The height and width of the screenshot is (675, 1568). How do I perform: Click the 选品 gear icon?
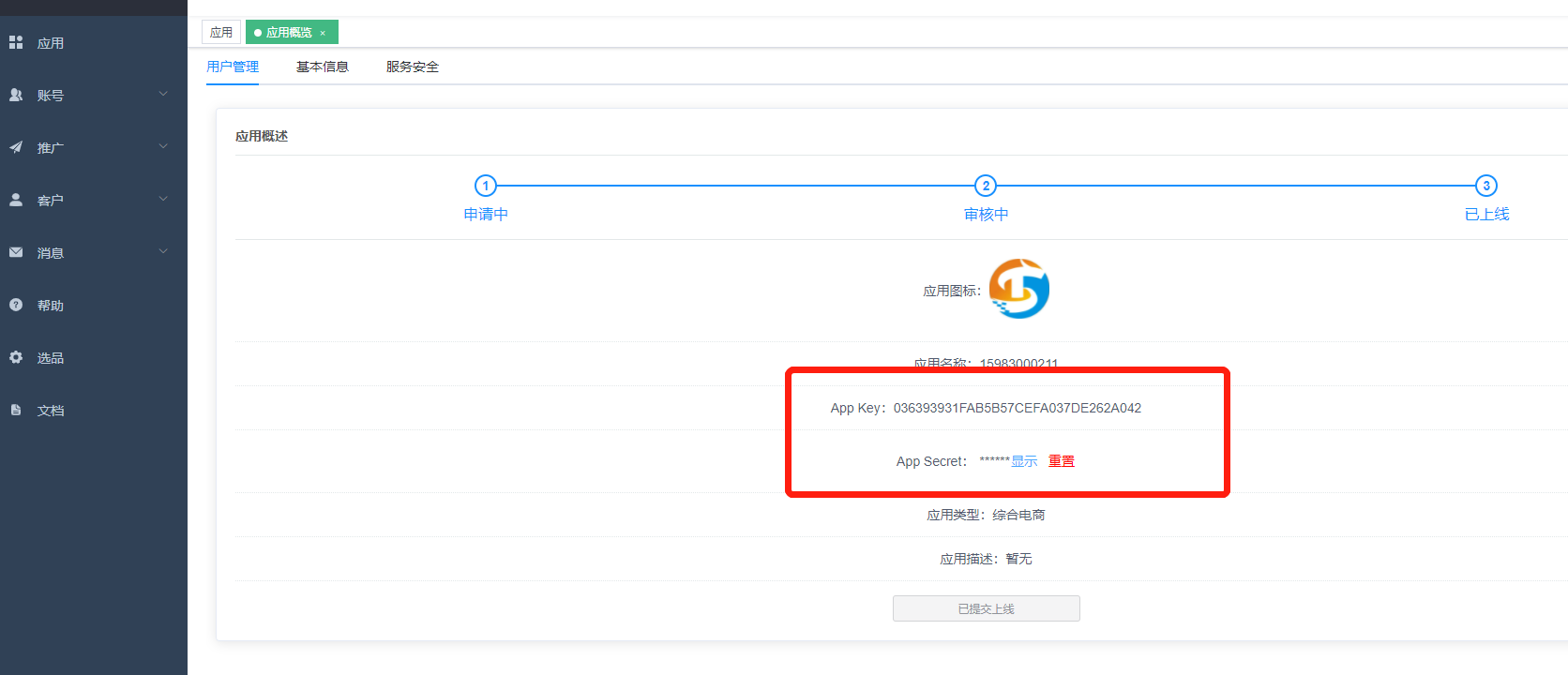coord(16,357)
